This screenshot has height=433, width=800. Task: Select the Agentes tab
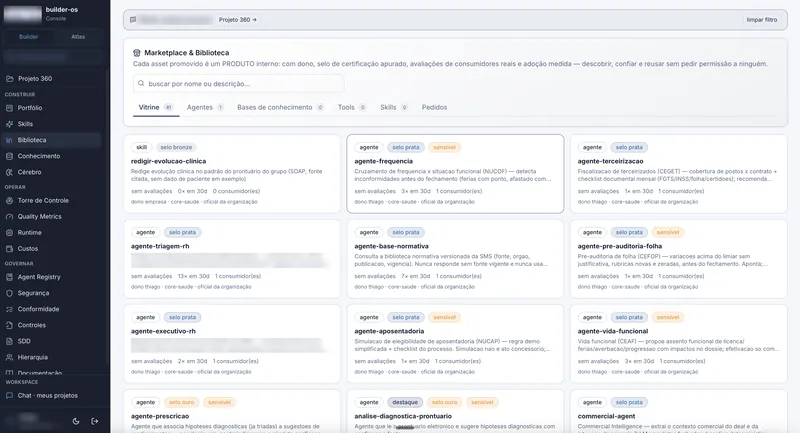[205, 107]
